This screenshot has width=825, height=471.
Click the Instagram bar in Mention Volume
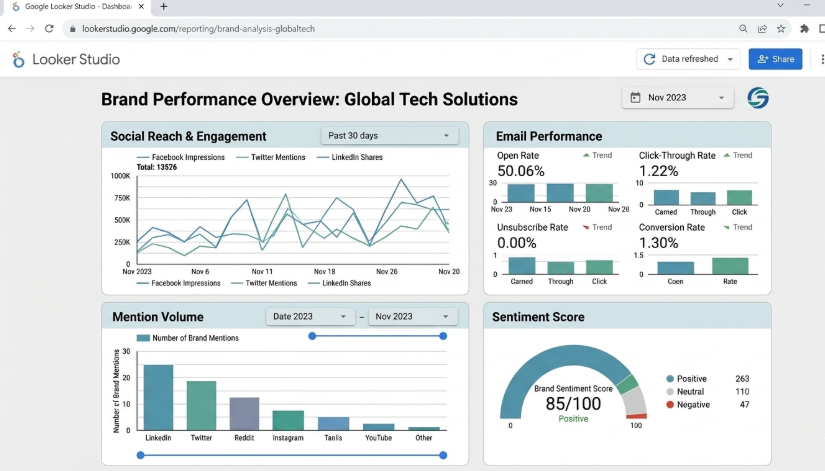pyautogui.click(x=288, y=420)
